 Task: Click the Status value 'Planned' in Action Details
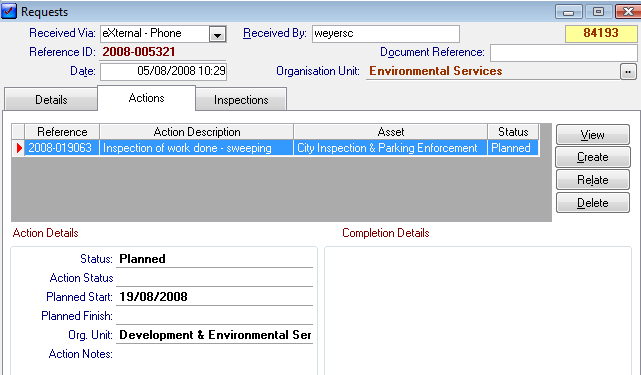(x=142, y=259)
